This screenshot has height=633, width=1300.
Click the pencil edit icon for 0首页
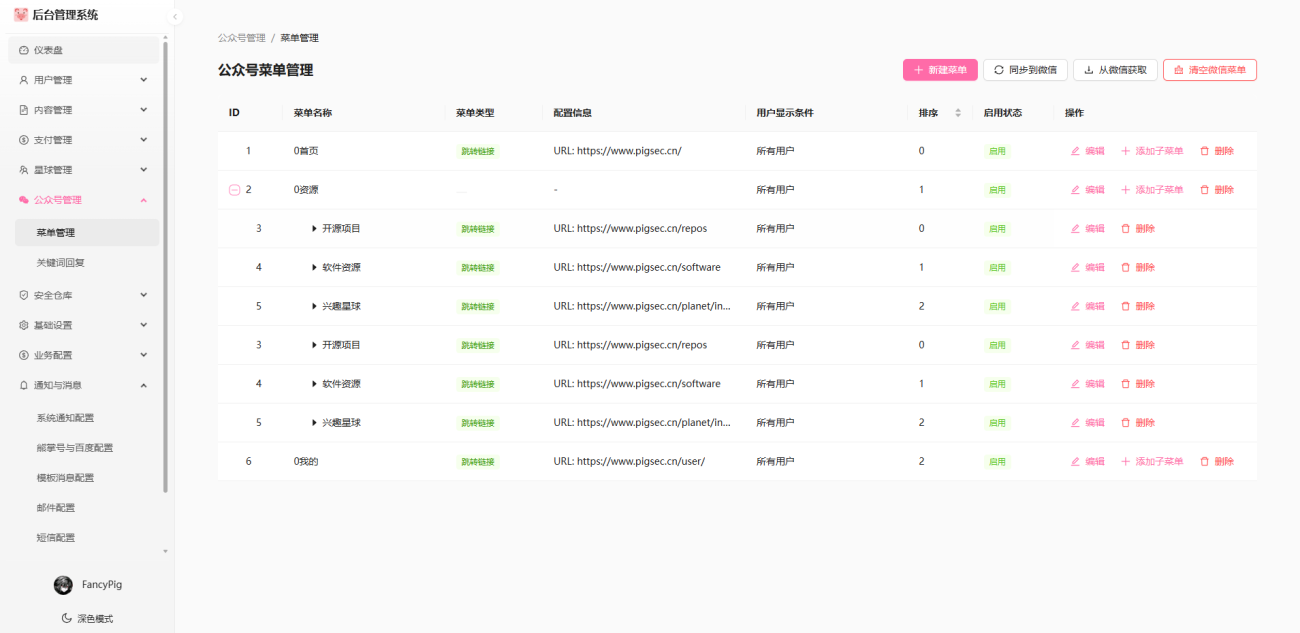pos(1075,151)
